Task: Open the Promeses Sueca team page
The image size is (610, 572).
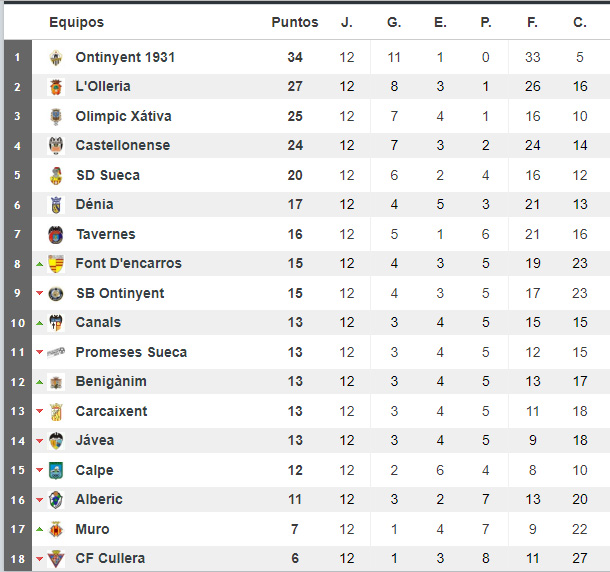Action: click(x=131, y=352)
